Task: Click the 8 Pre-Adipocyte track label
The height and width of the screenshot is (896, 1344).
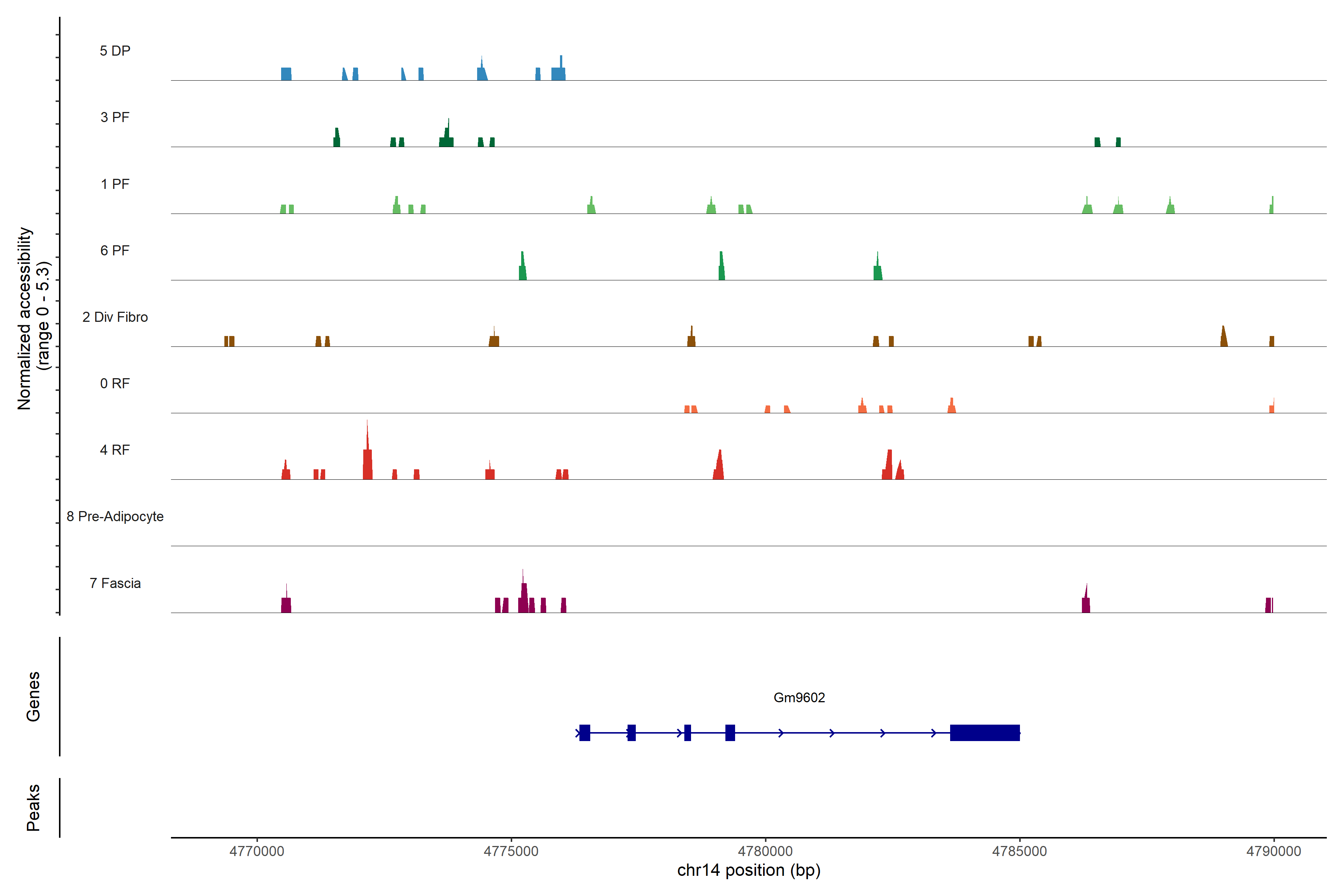Action: tap(115, 517)
